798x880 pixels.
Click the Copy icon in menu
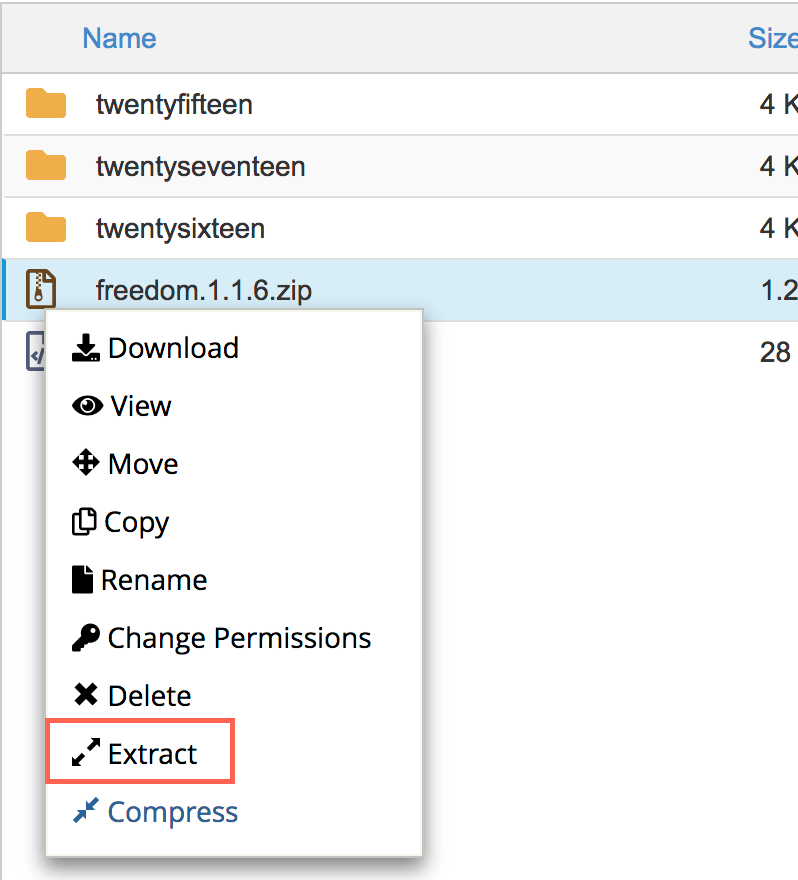(x=84, y=522)
